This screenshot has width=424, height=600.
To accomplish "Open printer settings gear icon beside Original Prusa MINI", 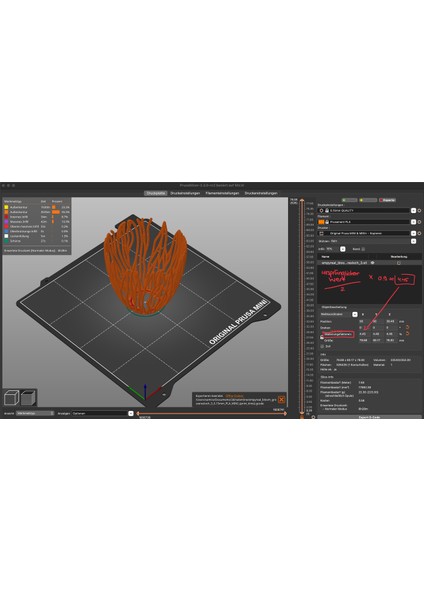I will click(419, 233).
